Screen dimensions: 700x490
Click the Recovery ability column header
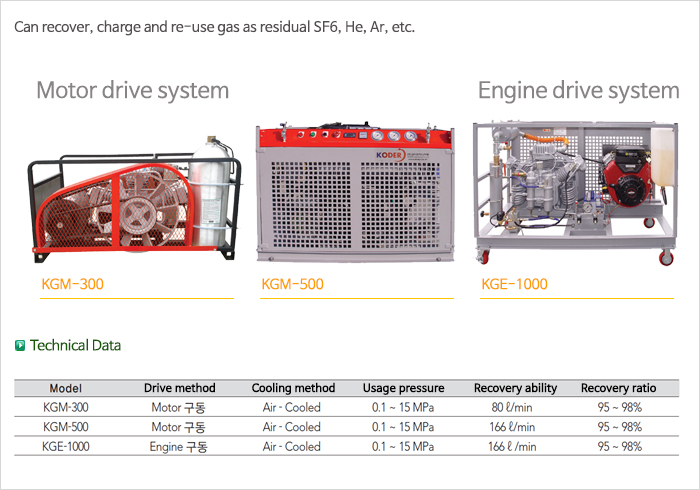pyautogui.click(x=516, y=388)
